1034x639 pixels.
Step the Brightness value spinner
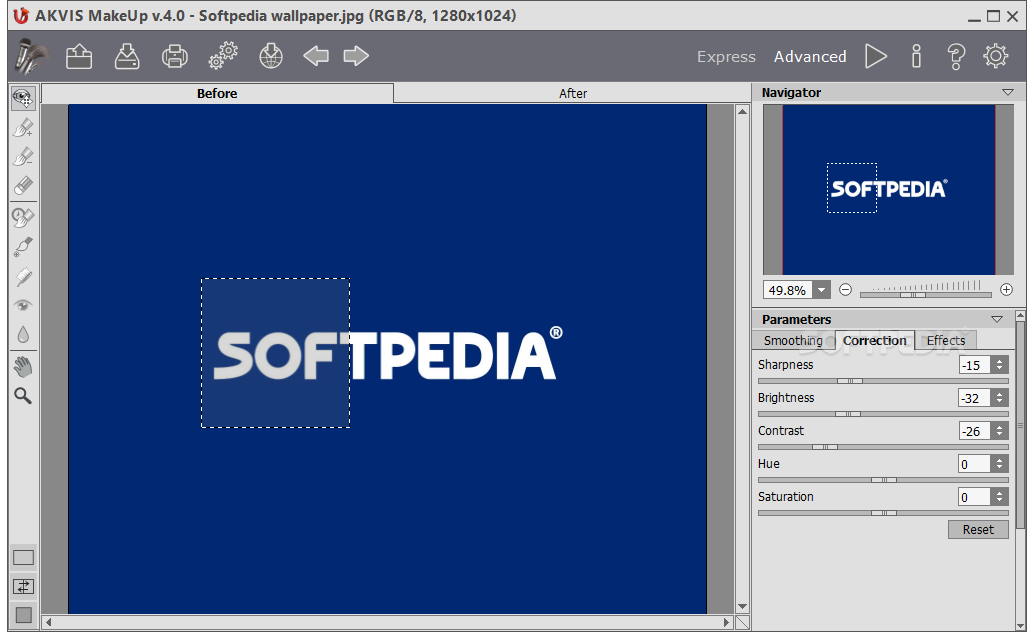[1000, 398]
